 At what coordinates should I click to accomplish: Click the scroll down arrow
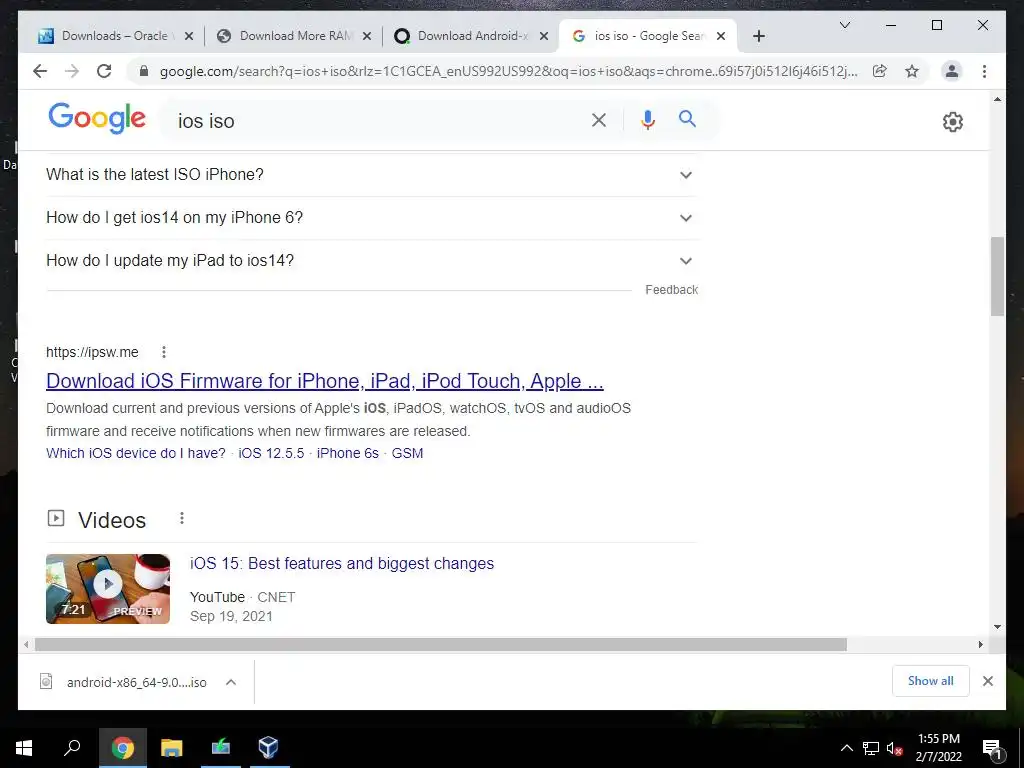pos(997,627)
